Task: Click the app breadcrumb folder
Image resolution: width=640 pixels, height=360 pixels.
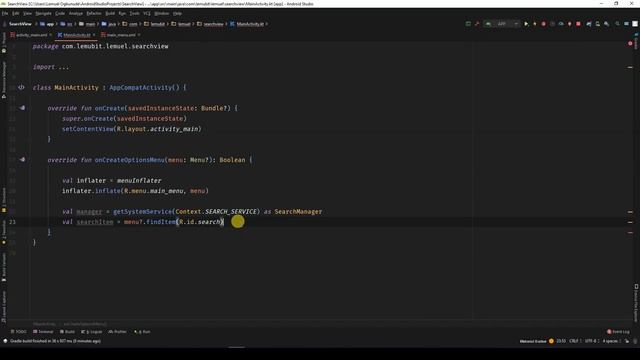Action: [47, 24]
